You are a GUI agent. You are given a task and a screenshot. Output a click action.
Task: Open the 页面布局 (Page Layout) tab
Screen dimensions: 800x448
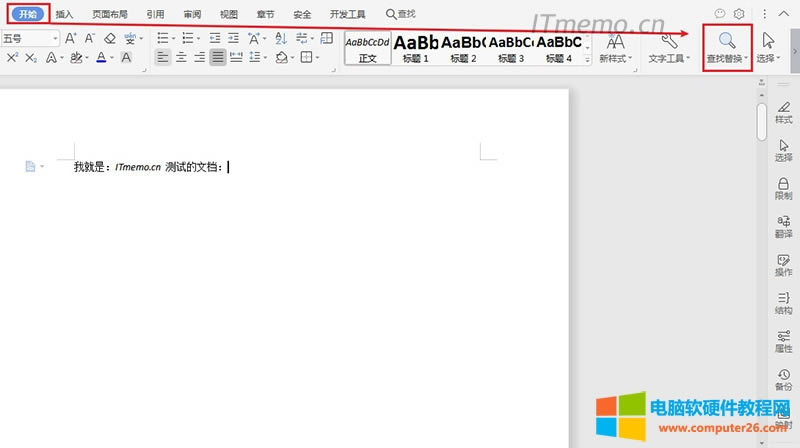(110, 15)
